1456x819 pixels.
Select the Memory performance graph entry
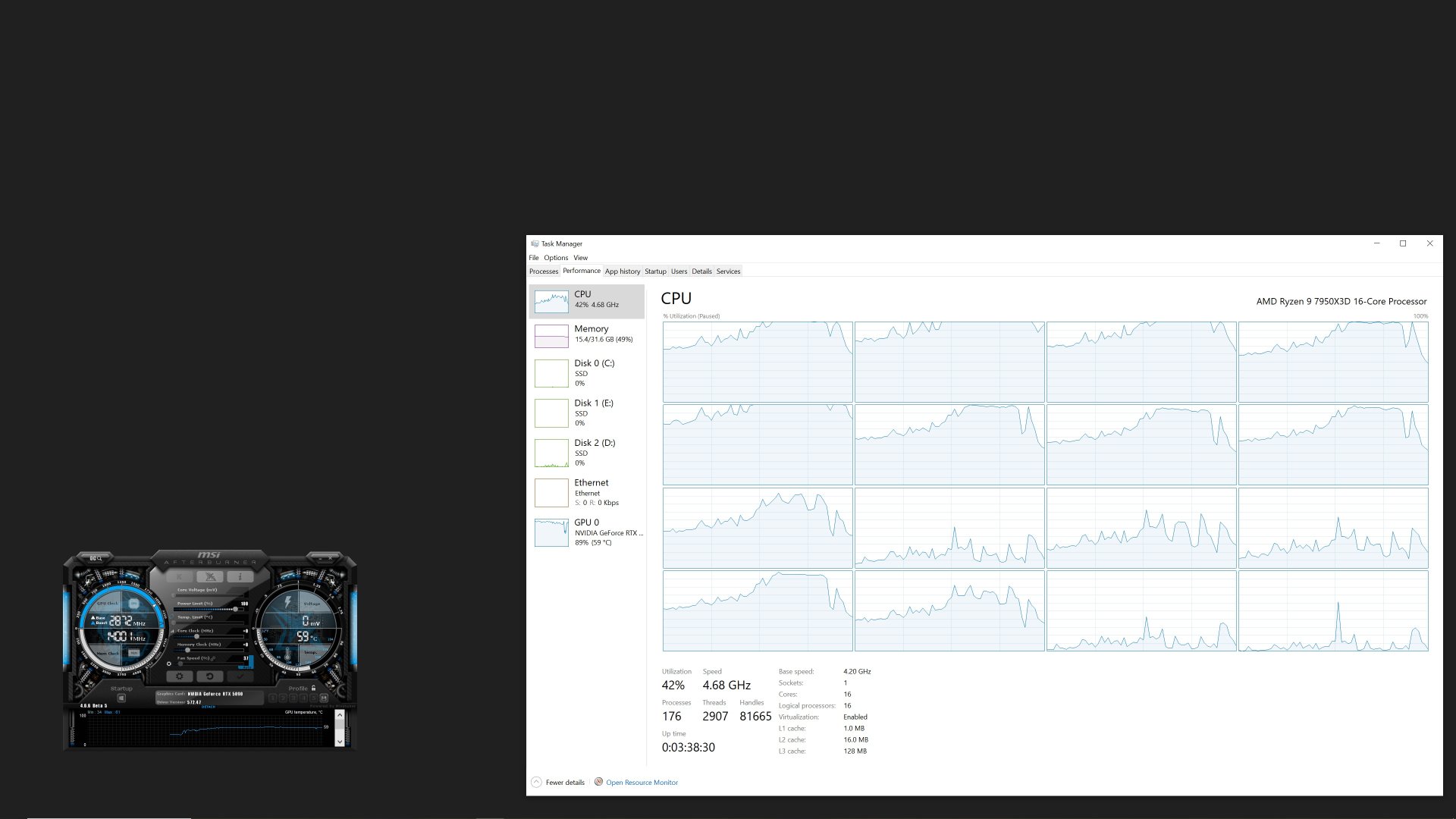coord(587,334)
